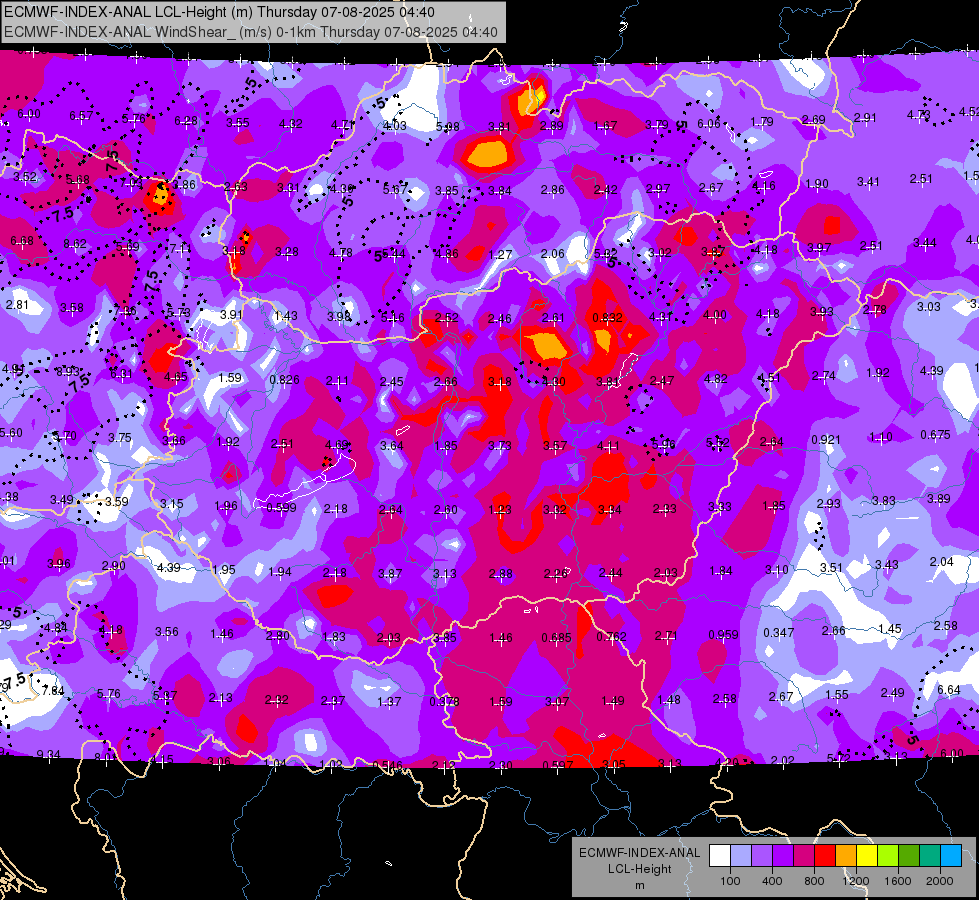Click the legend tick label 800
The height and width of the screenshot is (900, 979).
(814, 881)
